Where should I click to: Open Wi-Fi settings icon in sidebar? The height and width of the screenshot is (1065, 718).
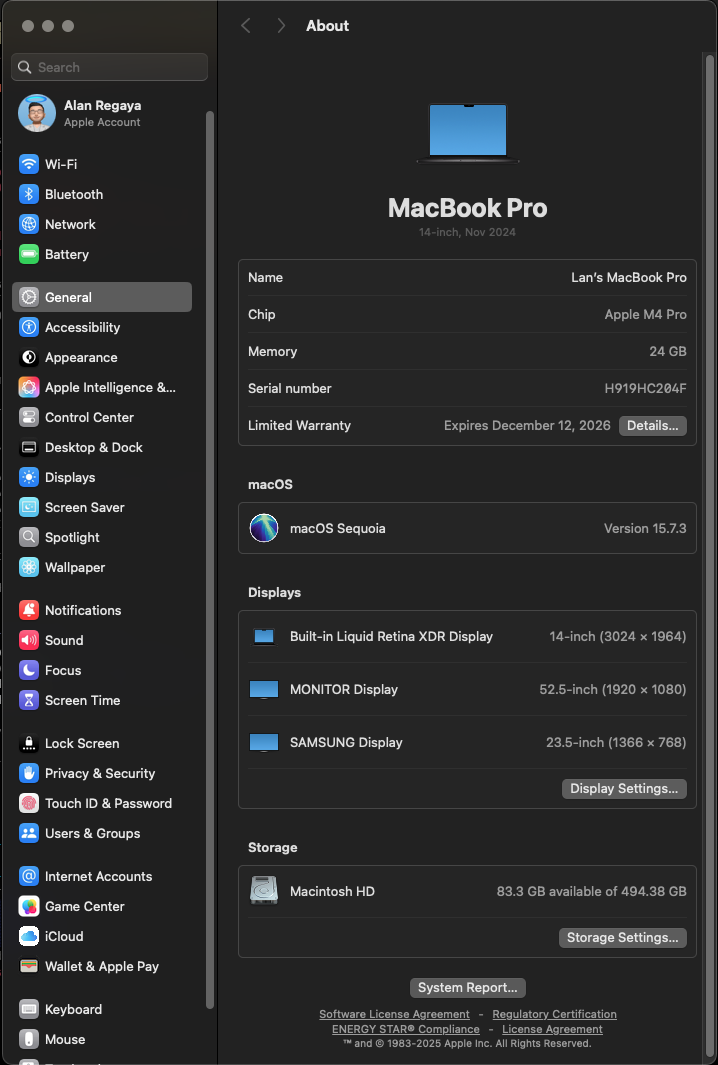click(29, 164)
